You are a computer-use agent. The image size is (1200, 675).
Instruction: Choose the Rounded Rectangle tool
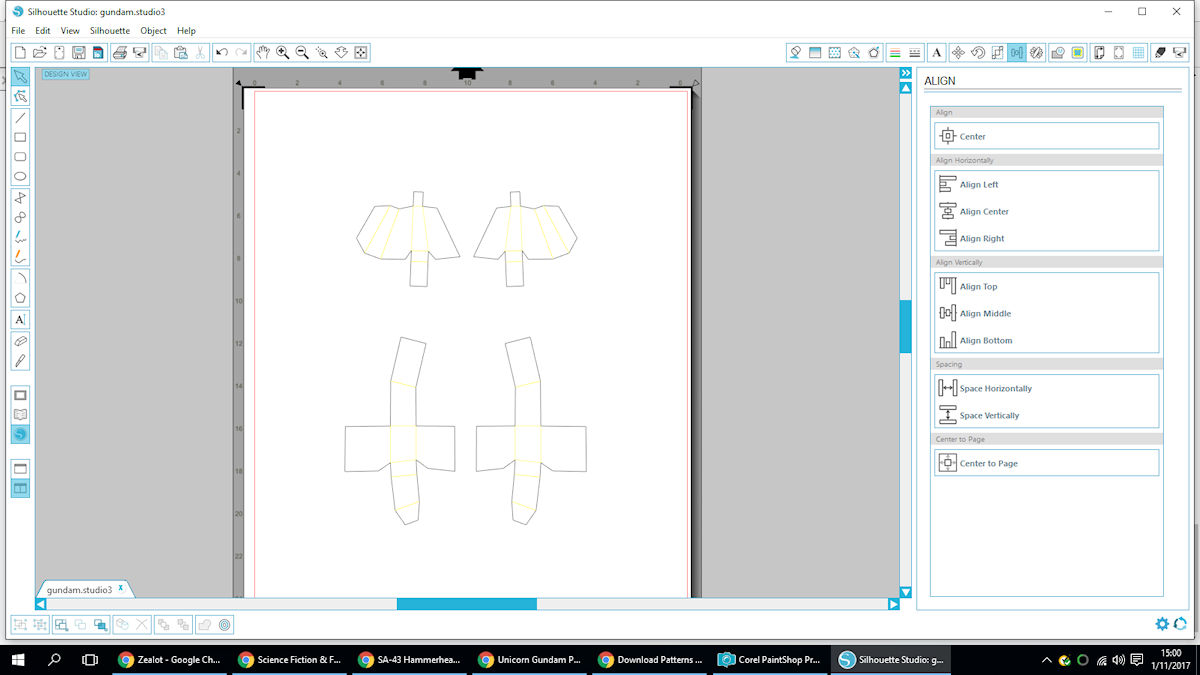coord(20,158)
